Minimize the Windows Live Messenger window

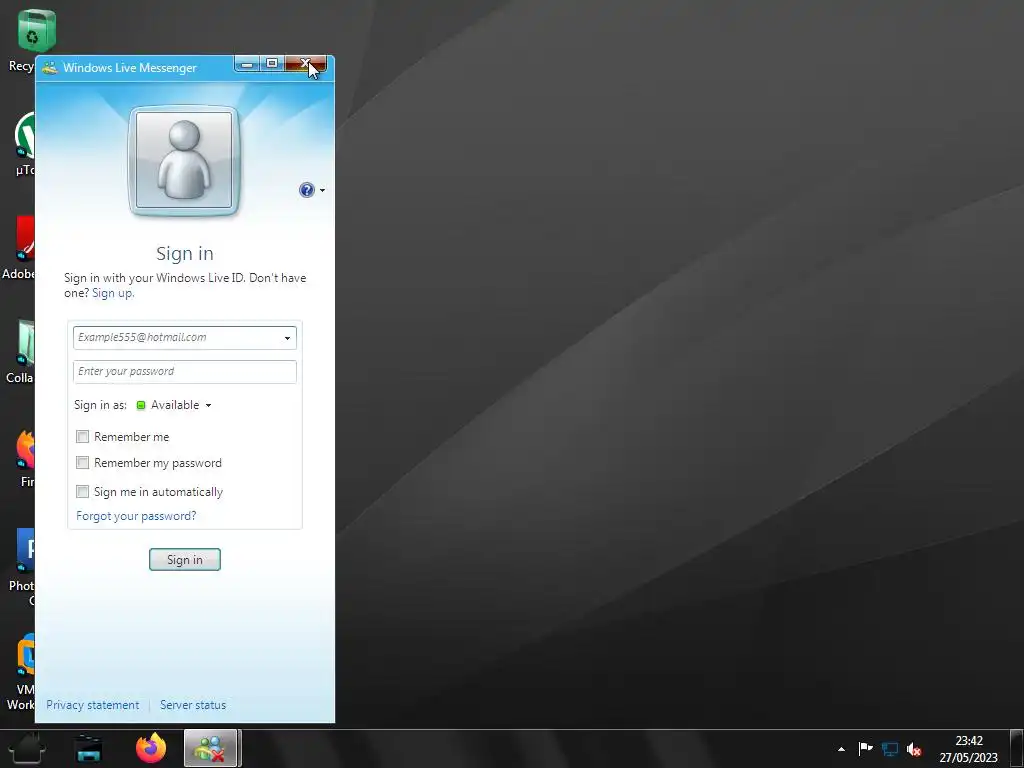coord(247,64)
